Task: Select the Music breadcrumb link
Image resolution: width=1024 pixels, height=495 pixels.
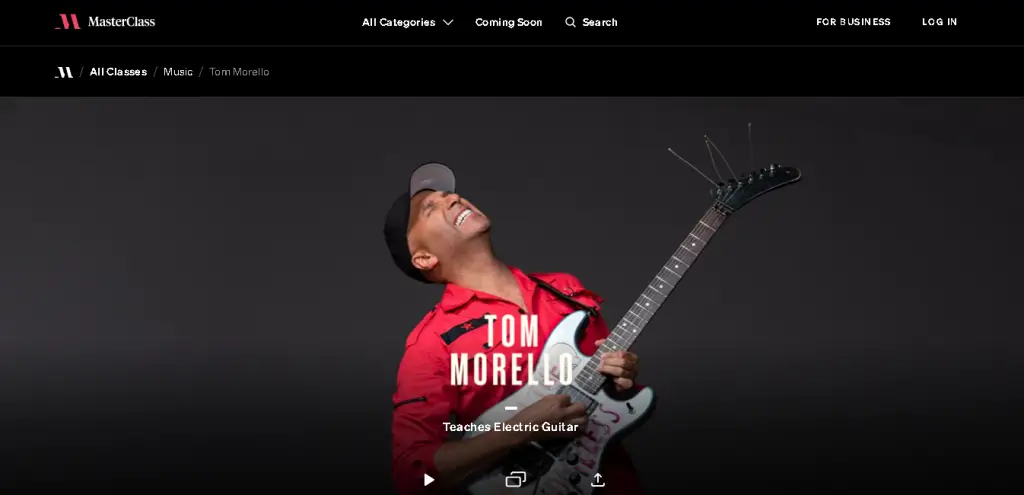Action: 178,72
